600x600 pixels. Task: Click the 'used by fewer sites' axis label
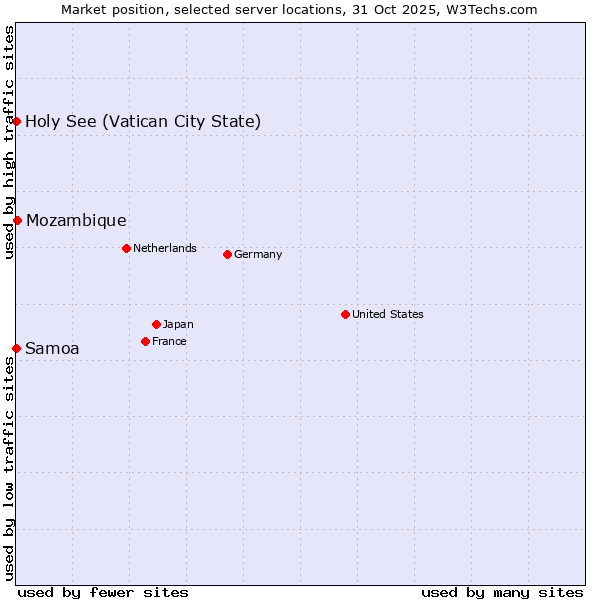click(x=103, y=592)
